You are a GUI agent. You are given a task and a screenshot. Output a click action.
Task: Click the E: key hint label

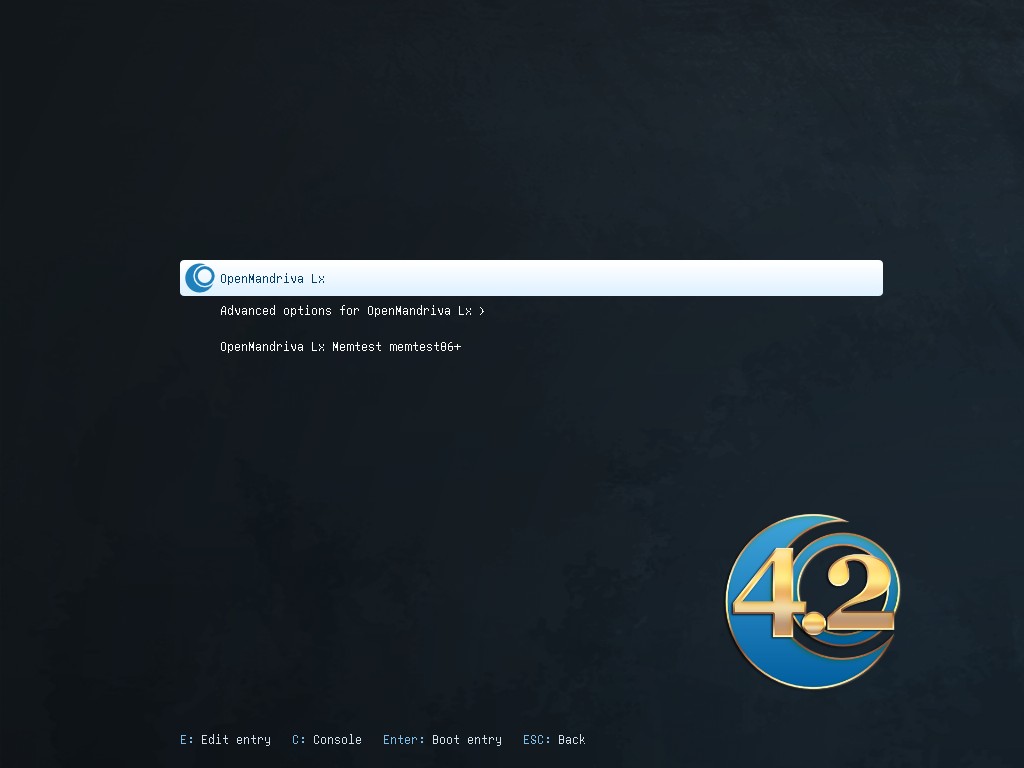tap(187, 740)
